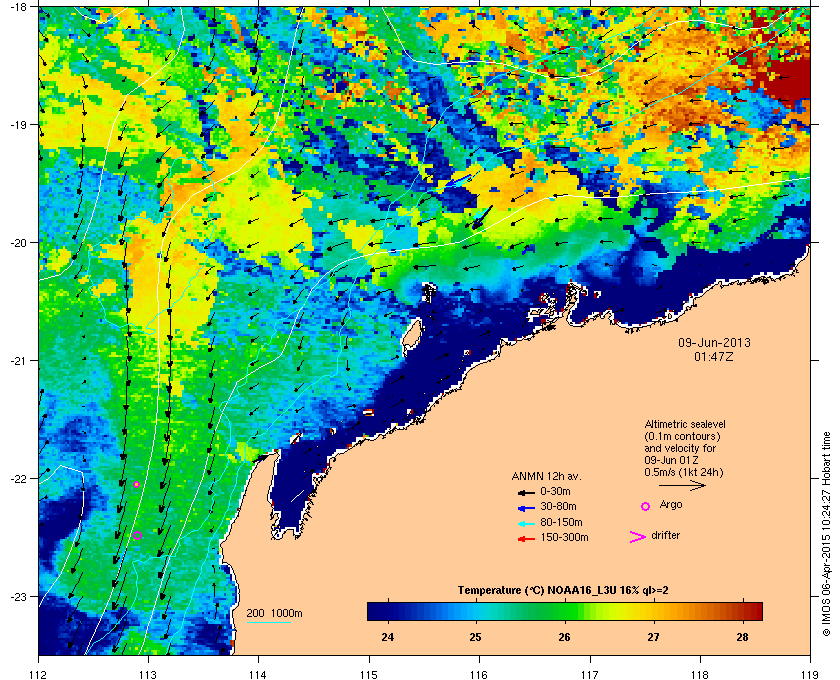Click the green 26°C section of colorbar
Viewport: 840px width, 680px height.
[x=564, y=611]
